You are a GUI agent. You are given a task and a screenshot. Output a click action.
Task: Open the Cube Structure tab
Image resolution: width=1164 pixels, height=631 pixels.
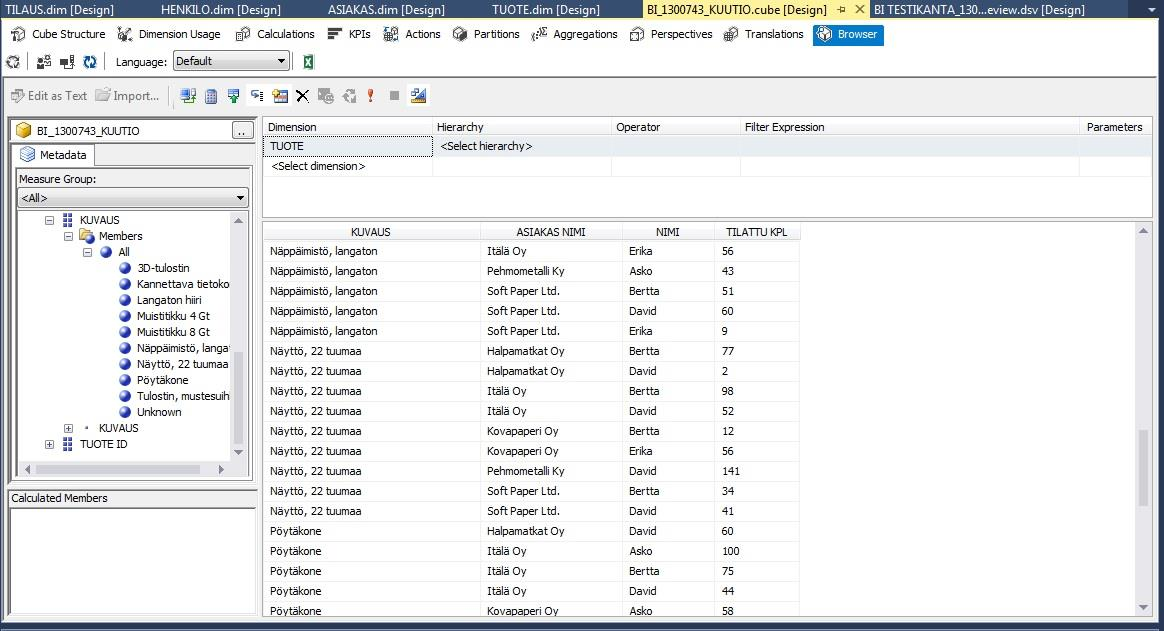(x=58, y=34)
